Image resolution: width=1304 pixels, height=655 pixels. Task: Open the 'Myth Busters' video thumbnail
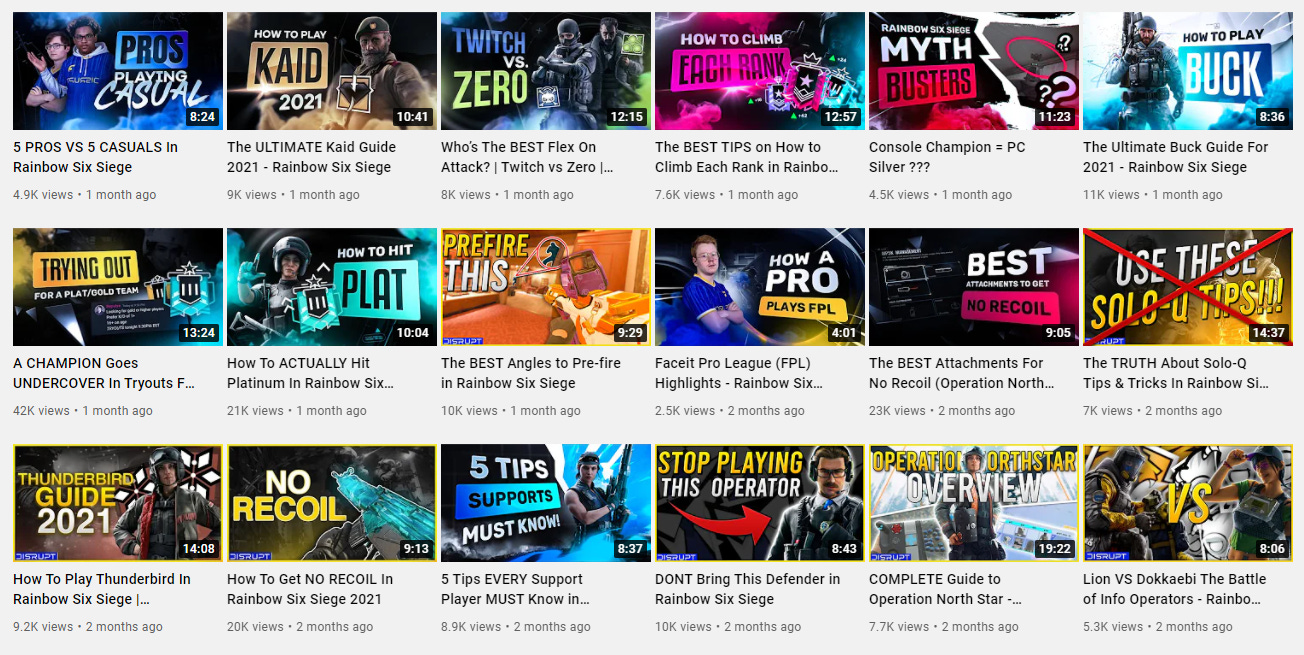(x=974, y=71)
